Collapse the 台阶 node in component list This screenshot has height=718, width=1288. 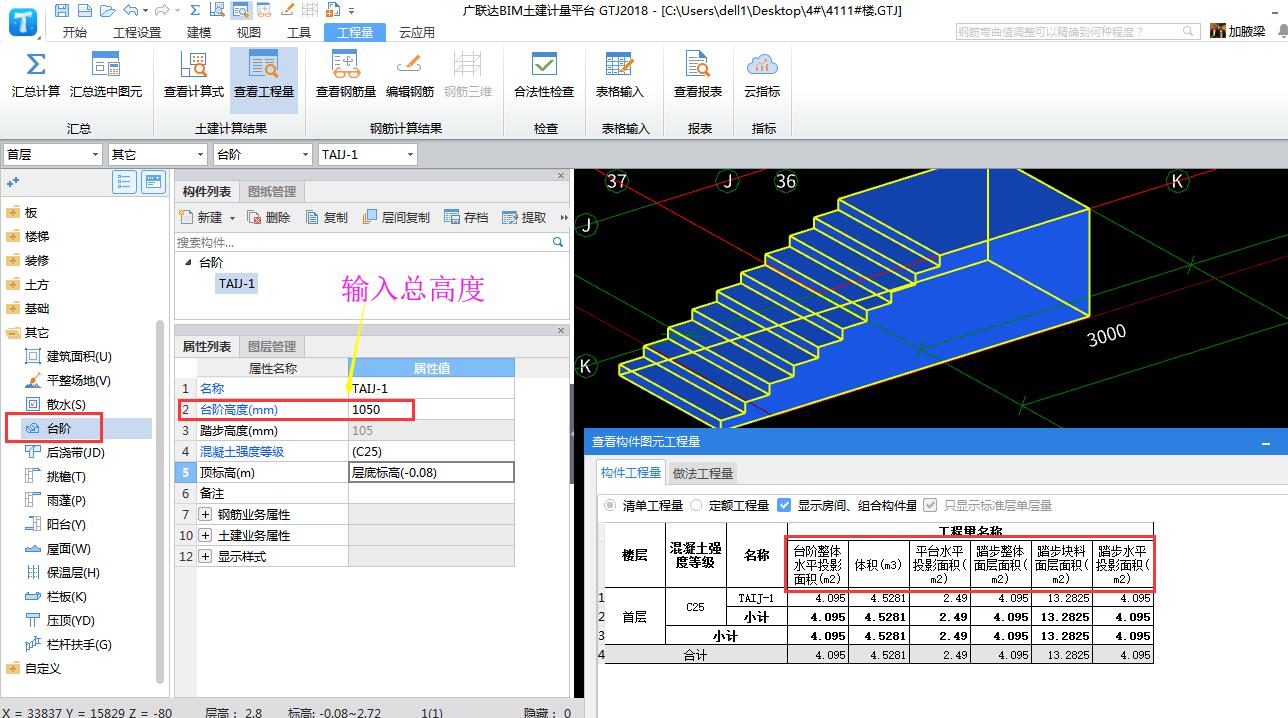[x=187, y=262]
